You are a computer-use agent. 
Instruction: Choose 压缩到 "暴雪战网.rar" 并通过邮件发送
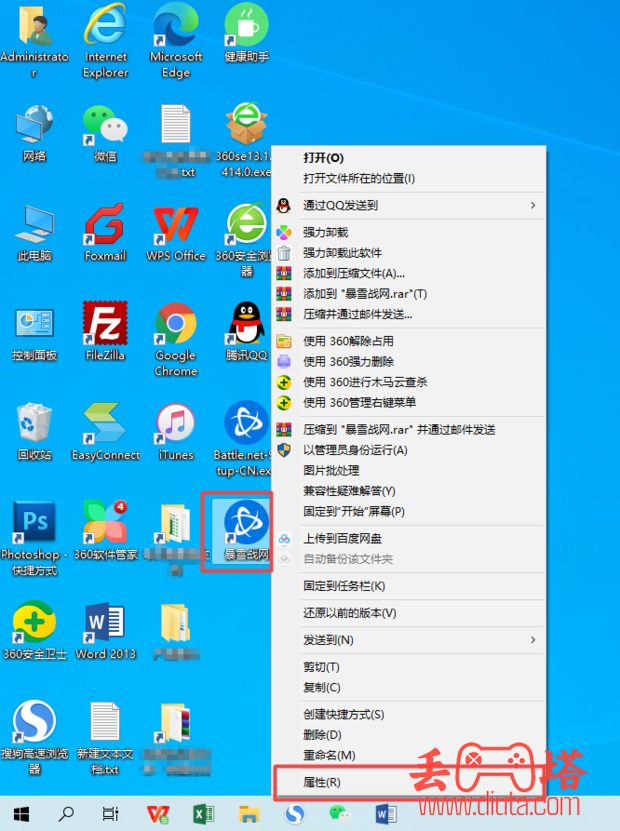point(409,429)
